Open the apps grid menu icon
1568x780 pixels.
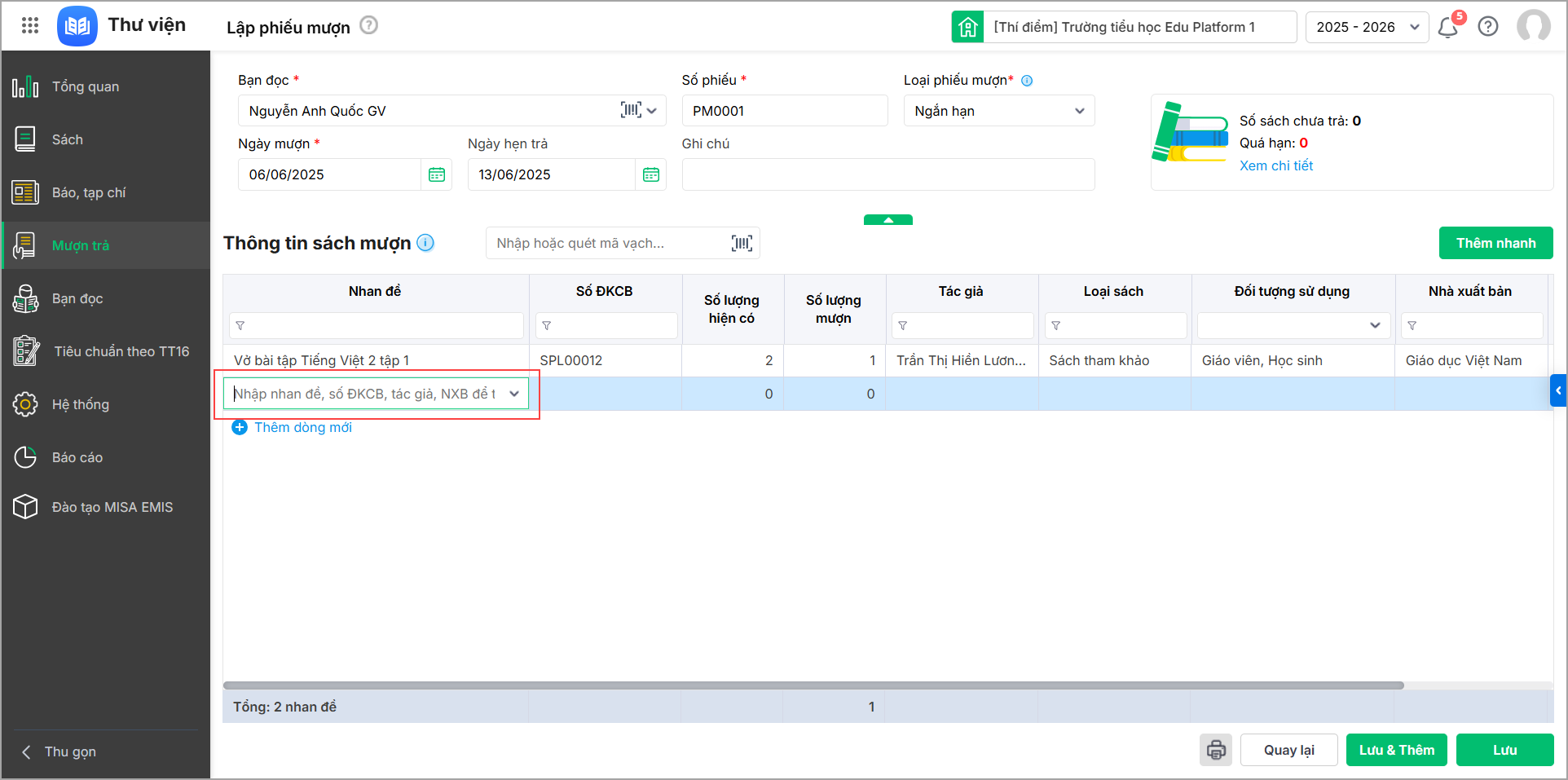[30, 25]
